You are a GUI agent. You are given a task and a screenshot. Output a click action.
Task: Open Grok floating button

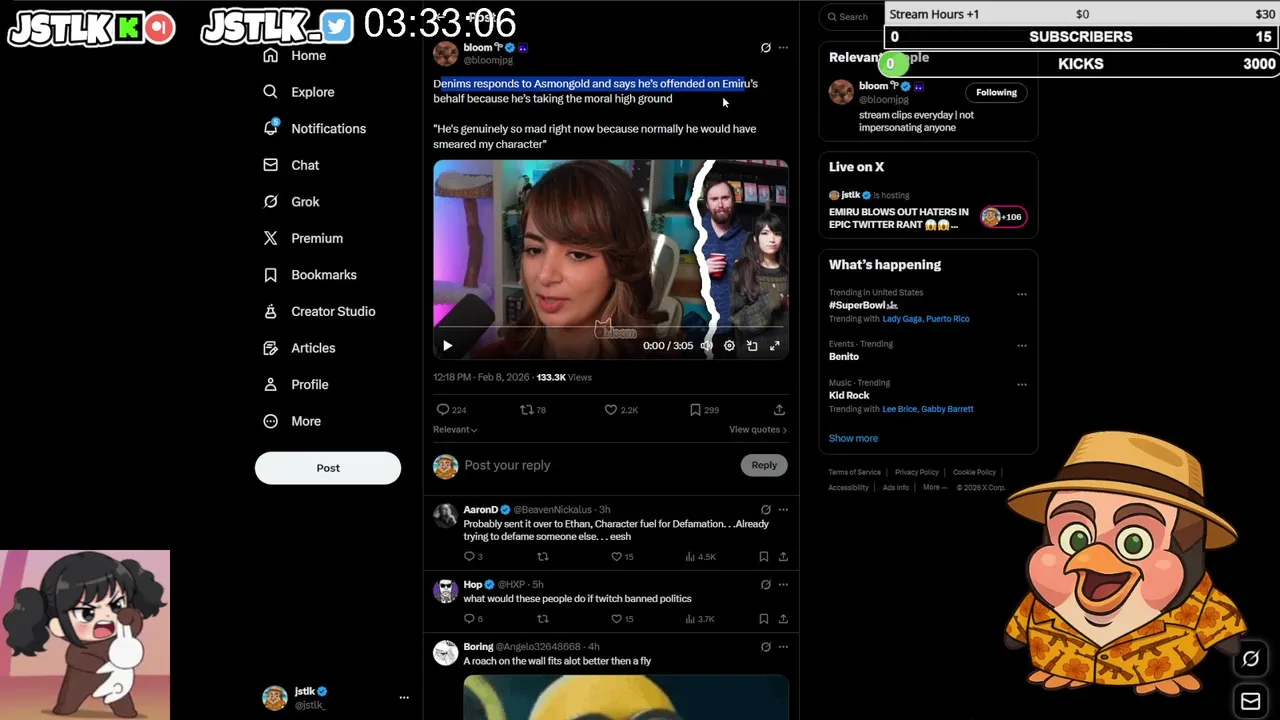pos(1250,659)
